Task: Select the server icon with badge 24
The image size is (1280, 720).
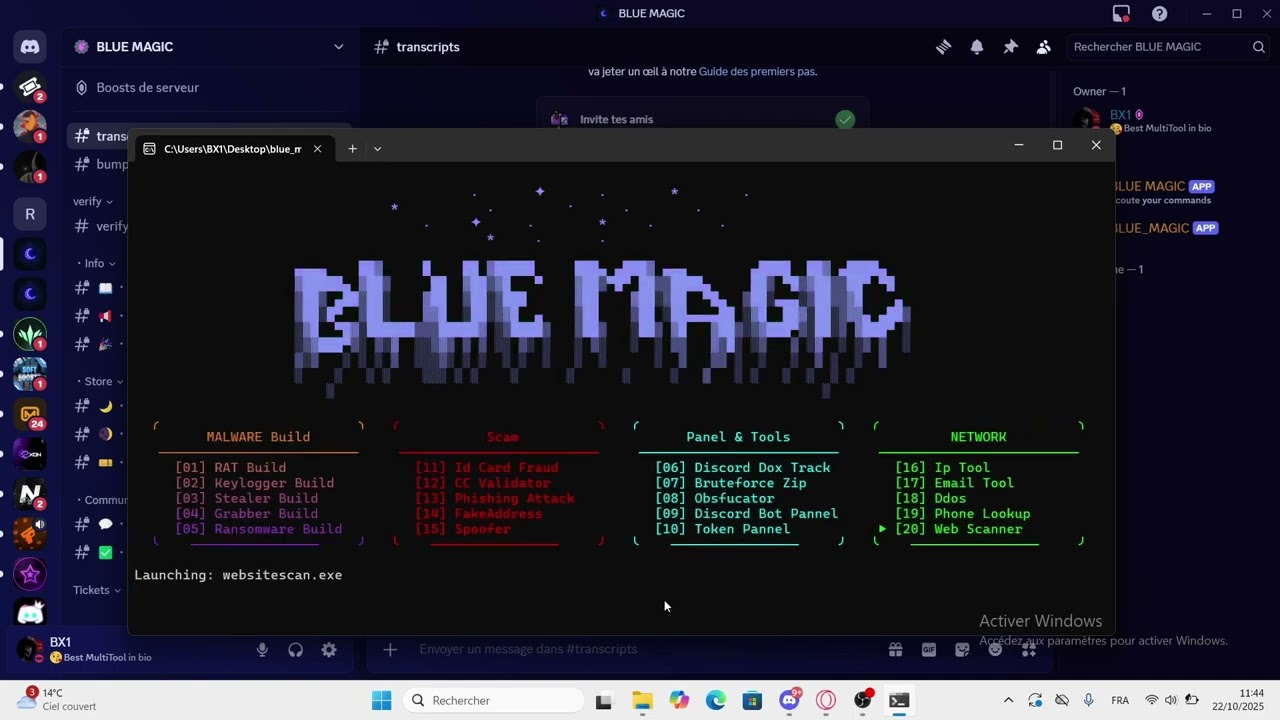Action: pos(30,414)
